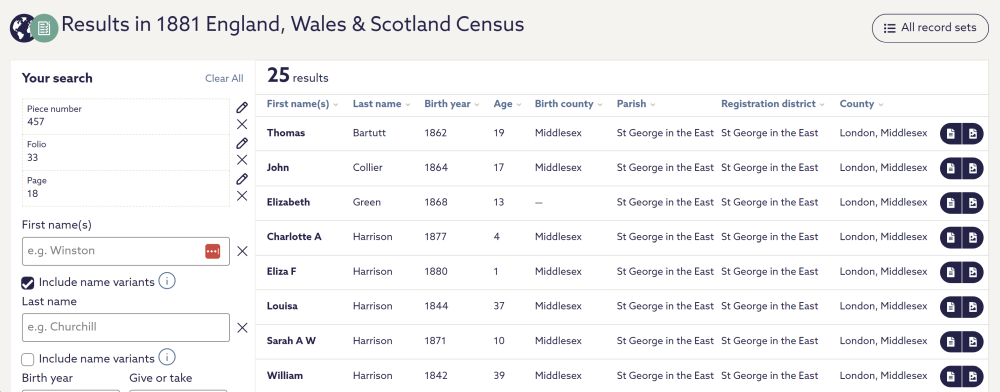The width and height of the screenshot is (1000, 392).
Task: Open transcript icon for Thomas Bartutt
Action: [x=951, y=133]
